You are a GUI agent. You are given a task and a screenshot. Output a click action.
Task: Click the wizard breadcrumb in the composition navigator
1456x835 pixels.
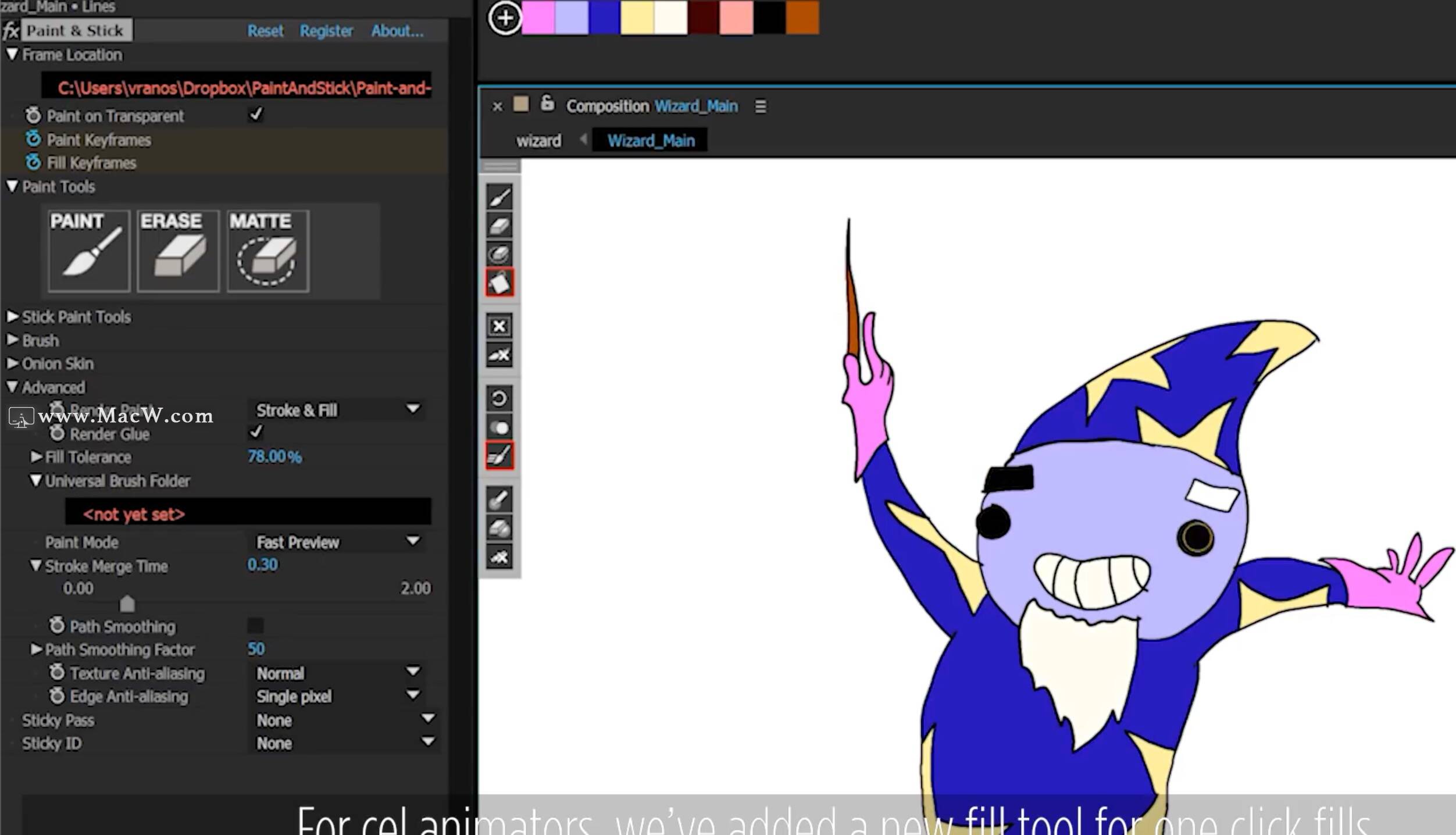point(538,140)
